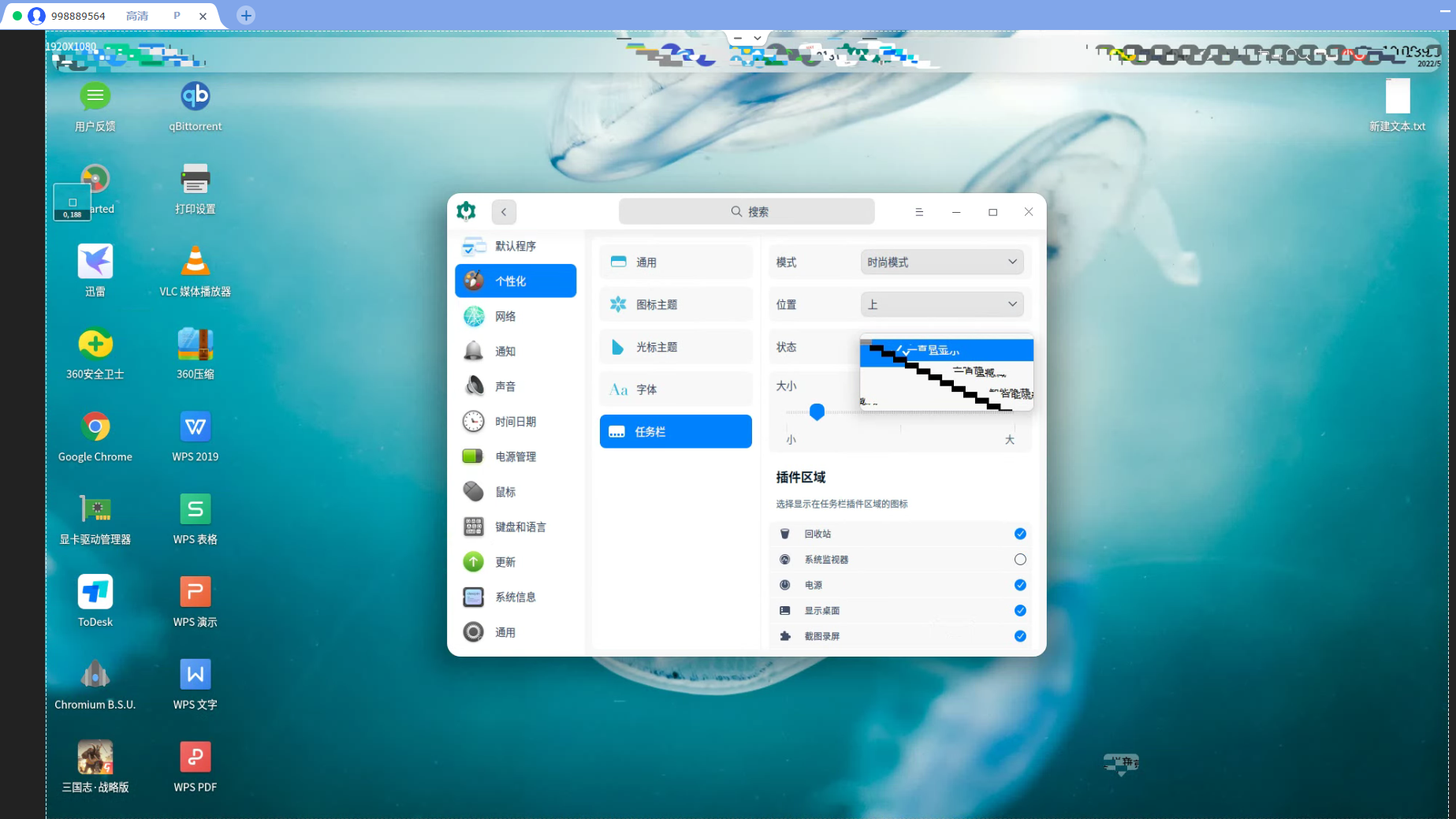1456x819 pixels.
Task: Open 时间日期 settings in the sidebar
Action: click(516, 422)
